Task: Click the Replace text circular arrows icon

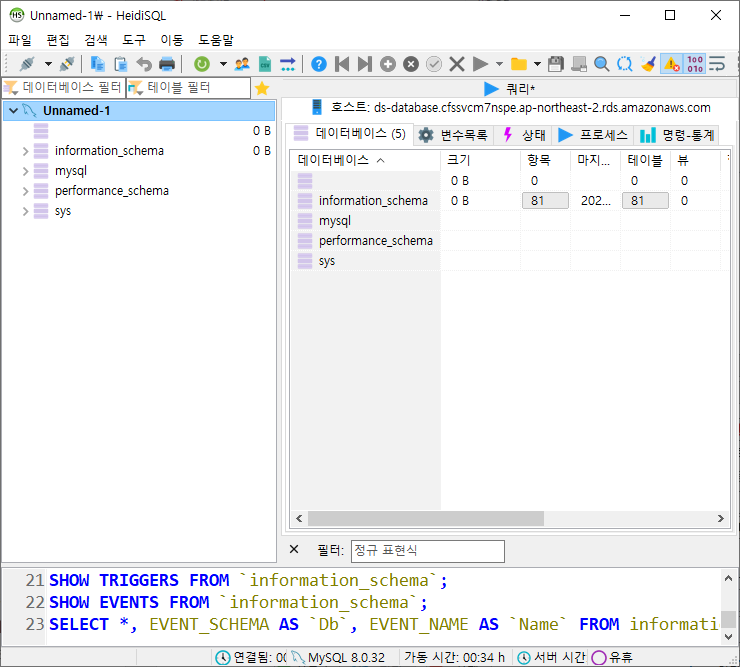Action: 625,63
